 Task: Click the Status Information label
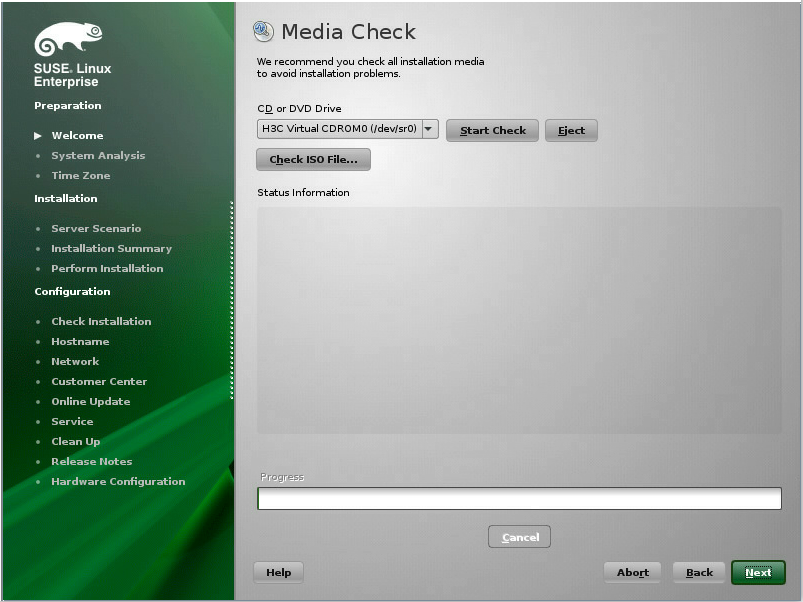[303, 192]
